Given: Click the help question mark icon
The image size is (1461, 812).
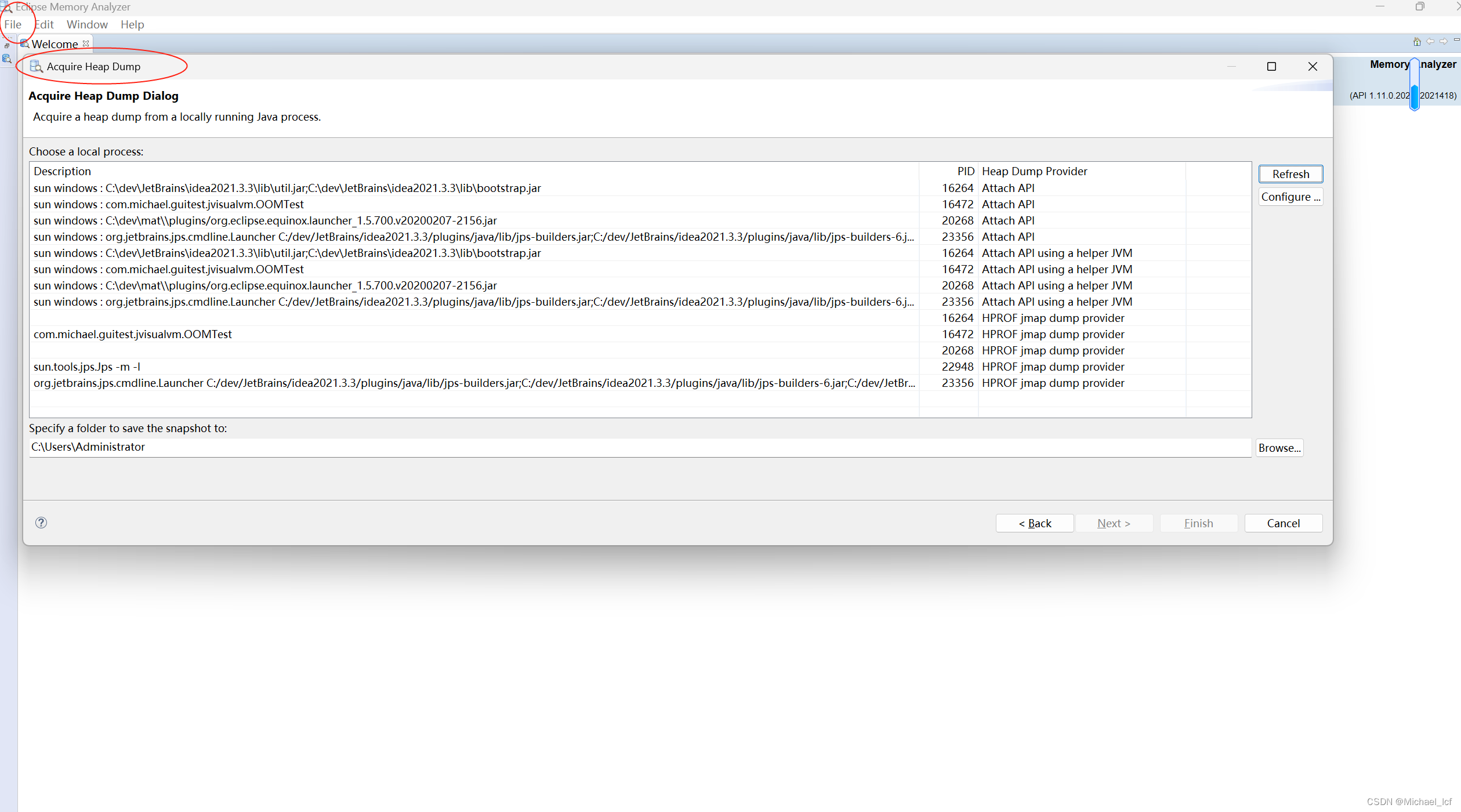Looking at the screenshot, I should [x=40, y=522].
